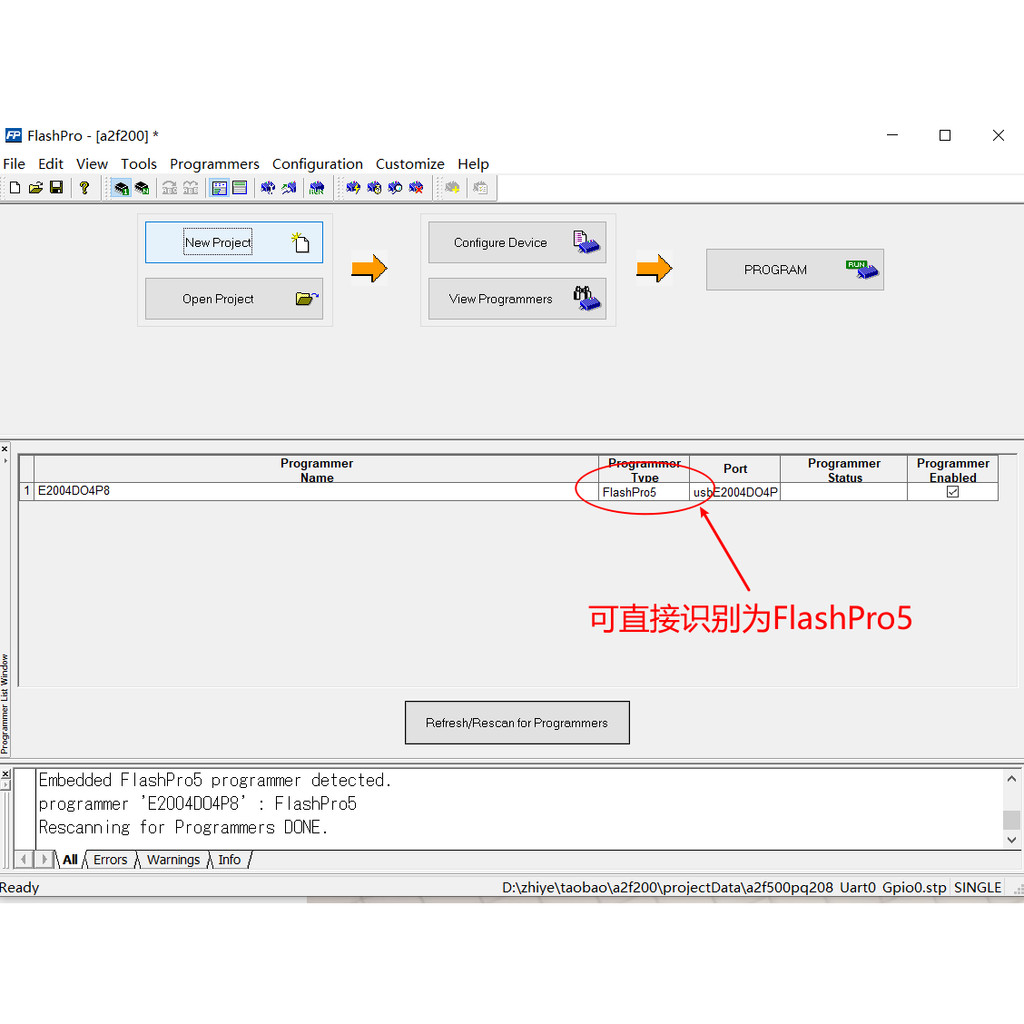Select single device mode chip icon

[x=121, y=188]
